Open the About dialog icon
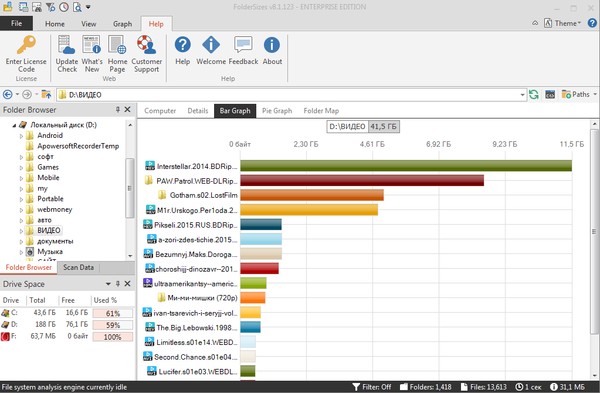 [272, 45]
